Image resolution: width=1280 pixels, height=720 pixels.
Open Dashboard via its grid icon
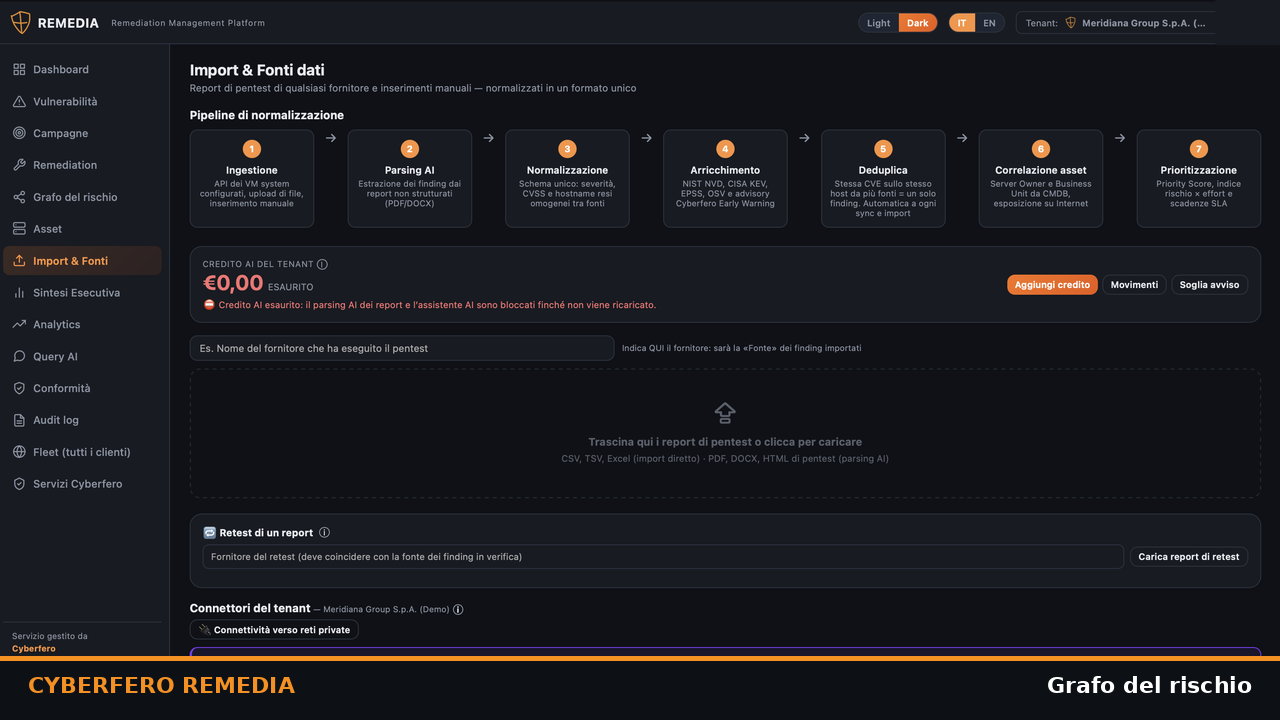tap(19, 70)
